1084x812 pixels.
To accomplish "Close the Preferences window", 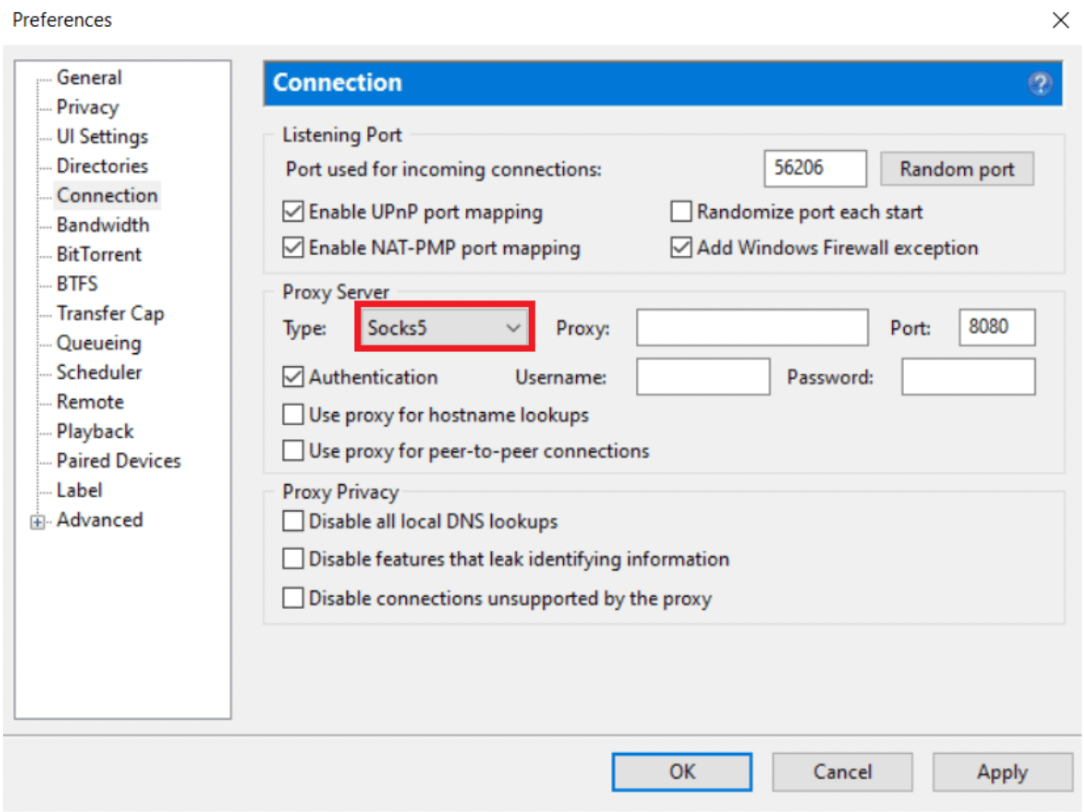I will click(x=1060, y=20).
